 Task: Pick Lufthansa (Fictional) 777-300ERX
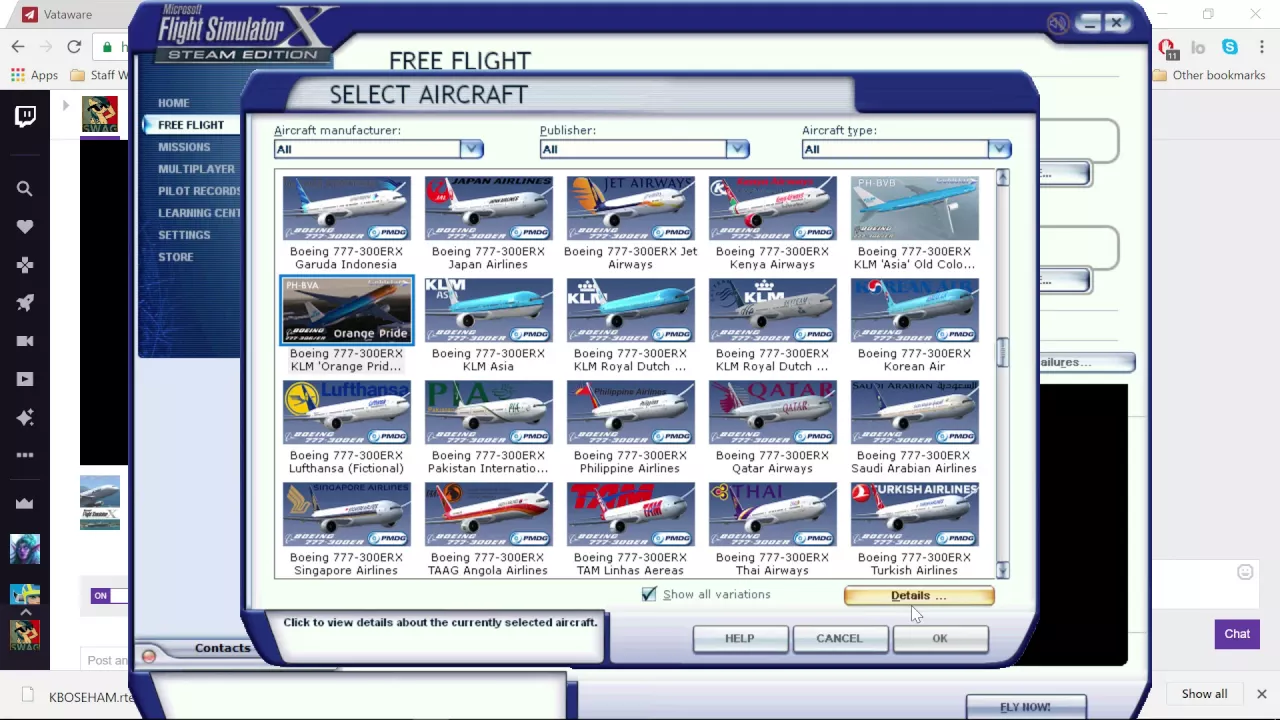[x=346, y=413]
